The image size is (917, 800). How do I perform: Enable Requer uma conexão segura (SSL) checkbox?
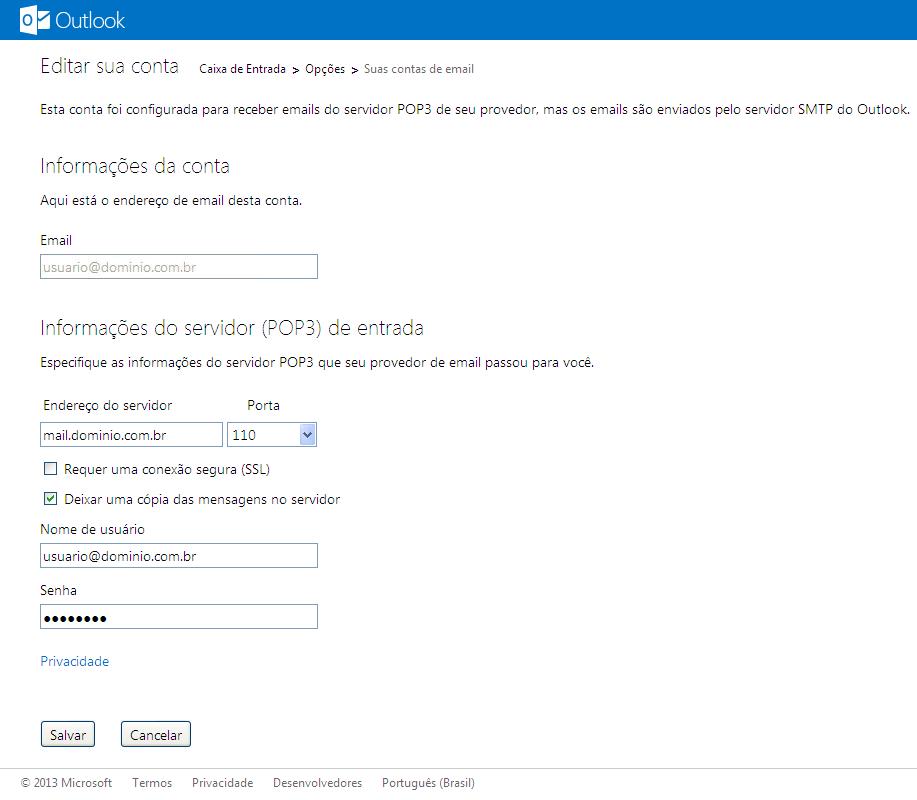tap(51, 468)
